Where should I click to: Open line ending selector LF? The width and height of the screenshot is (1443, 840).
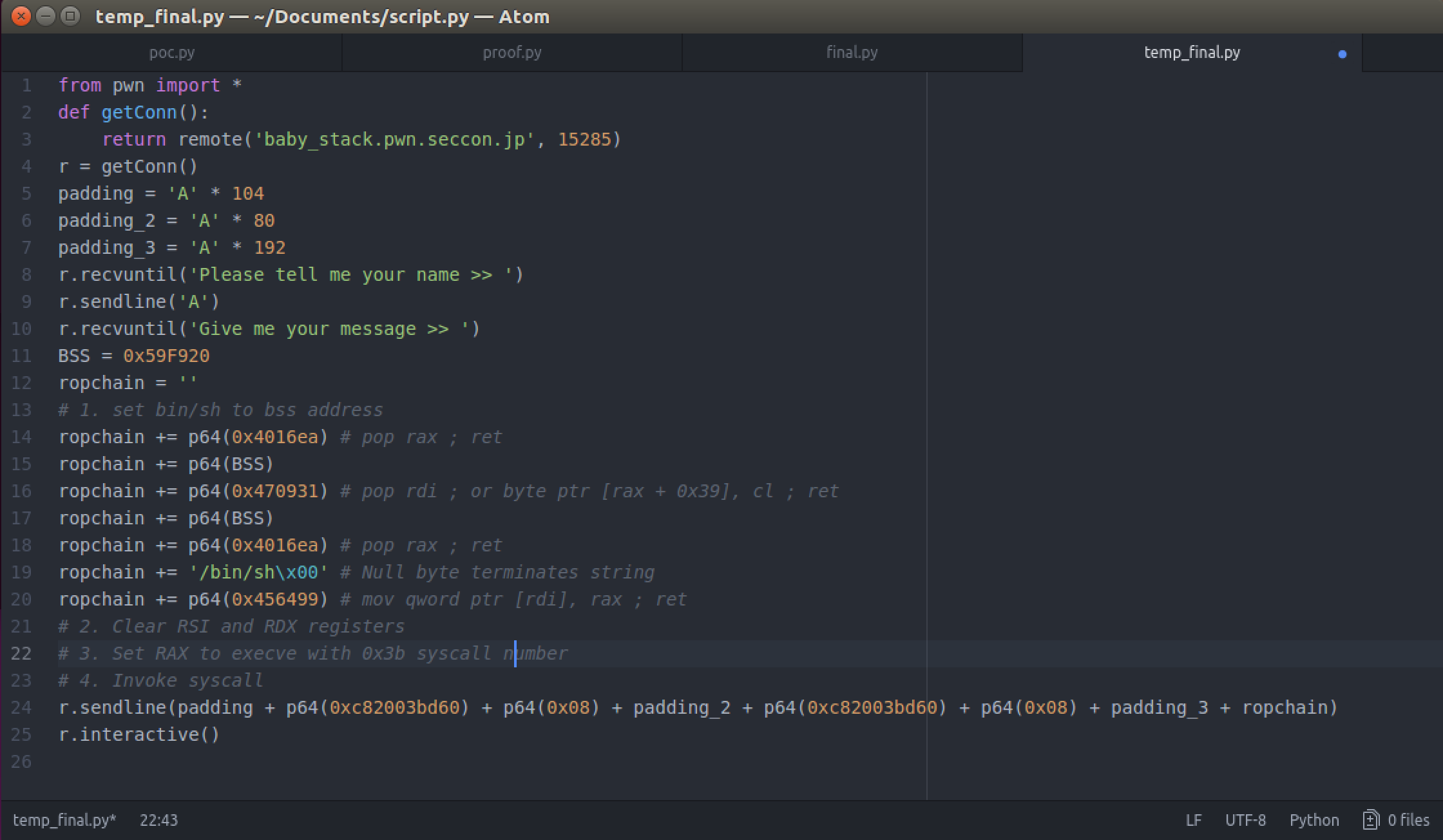(x=1193, y=820)
